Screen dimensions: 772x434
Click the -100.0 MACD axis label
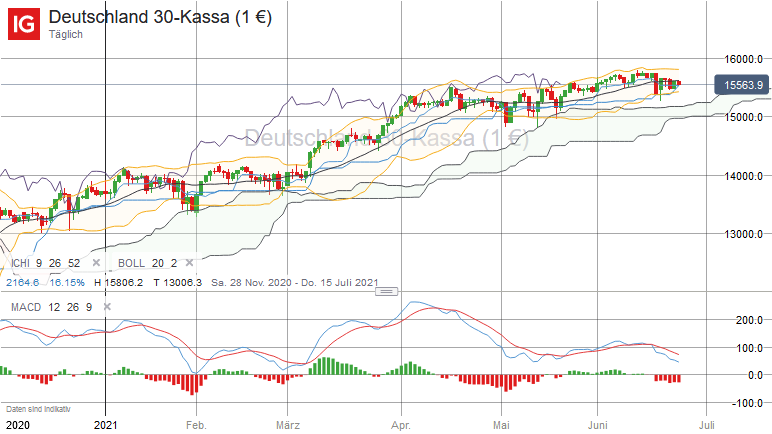click(747, 403)
